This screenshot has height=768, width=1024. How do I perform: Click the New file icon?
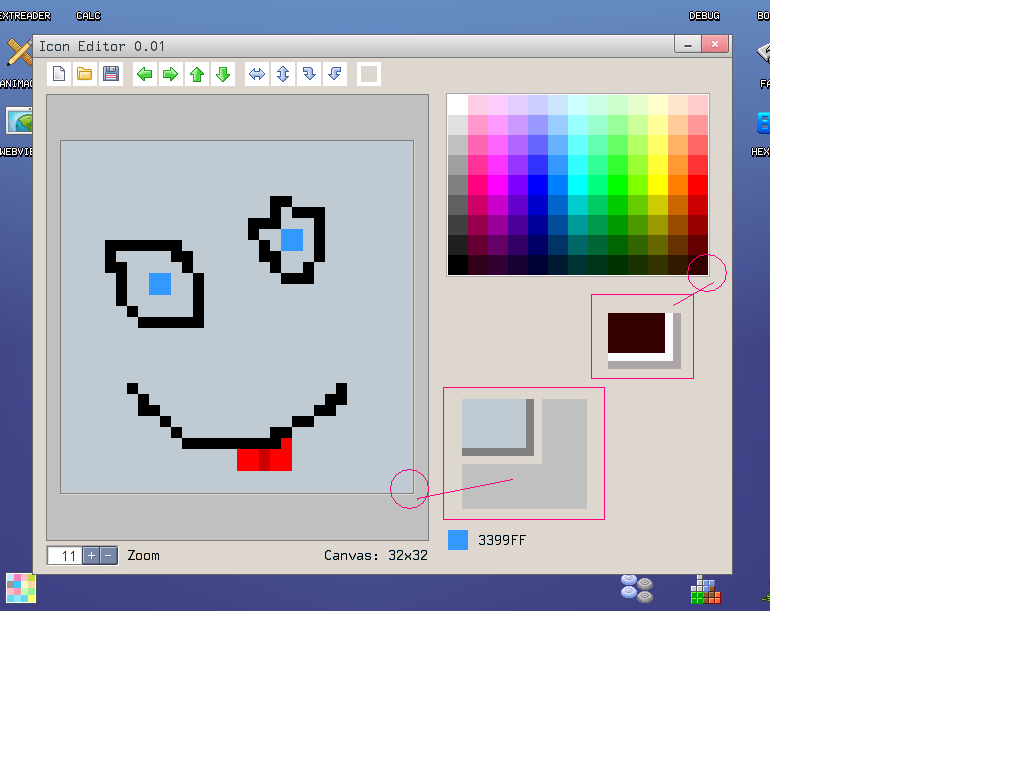pyautogui.click(x=59, y=74)
